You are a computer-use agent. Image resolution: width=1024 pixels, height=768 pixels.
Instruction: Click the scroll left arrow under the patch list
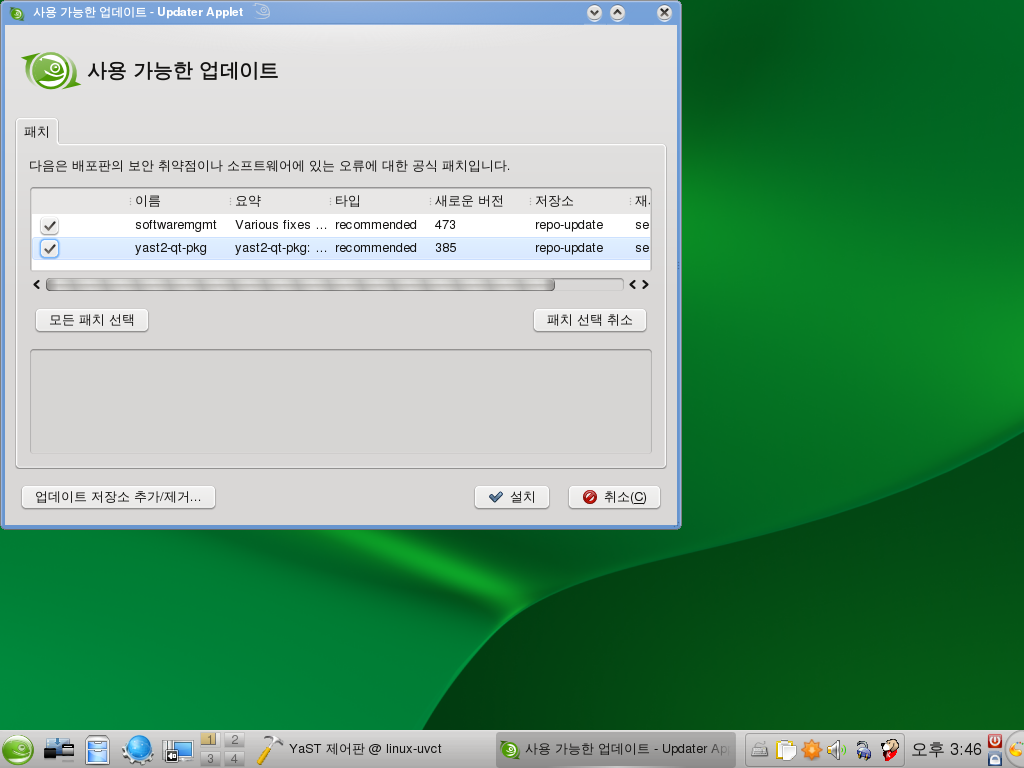coord(37,285)
